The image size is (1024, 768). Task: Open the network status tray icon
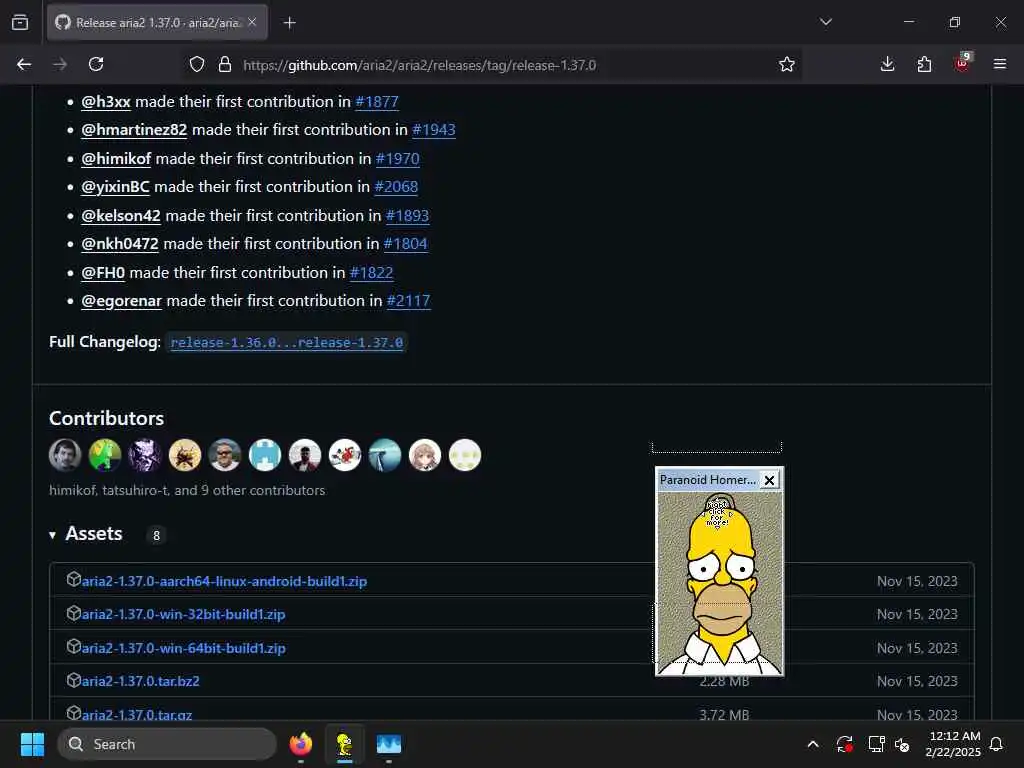pyautogui.click(x=876, y=744)
